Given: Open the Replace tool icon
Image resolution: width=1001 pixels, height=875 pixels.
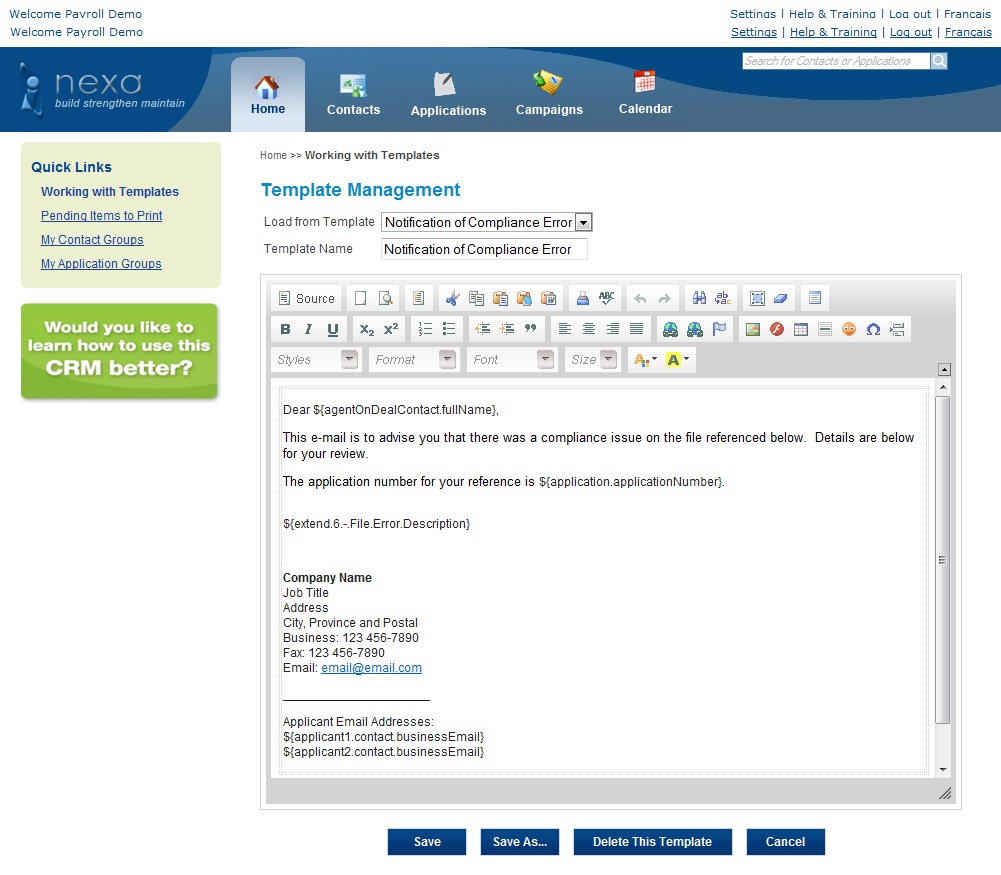Looking at the screenshot, I should (723, 298).
